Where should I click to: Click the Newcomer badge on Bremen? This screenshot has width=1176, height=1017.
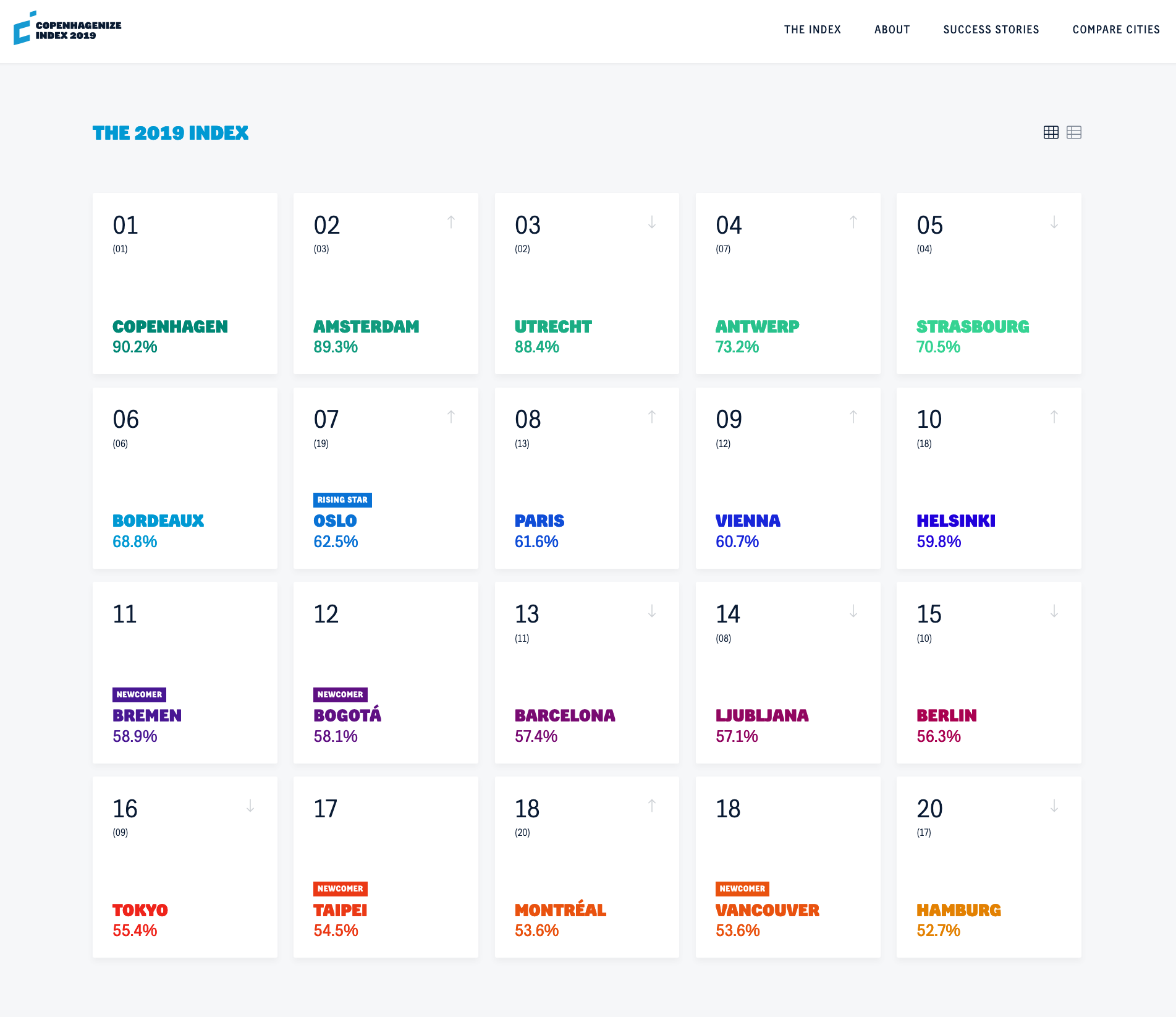click(139, 694)
